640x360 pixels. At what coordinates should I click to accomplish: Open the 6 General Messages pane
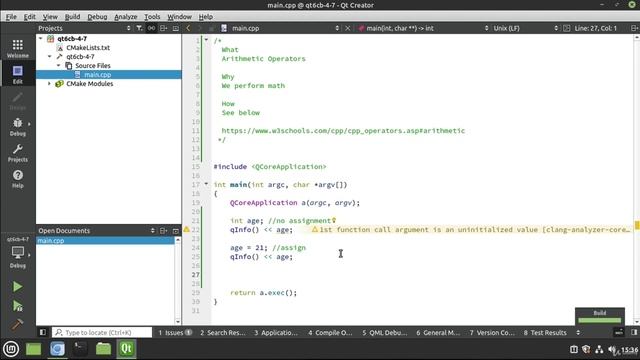pos(438,332)
